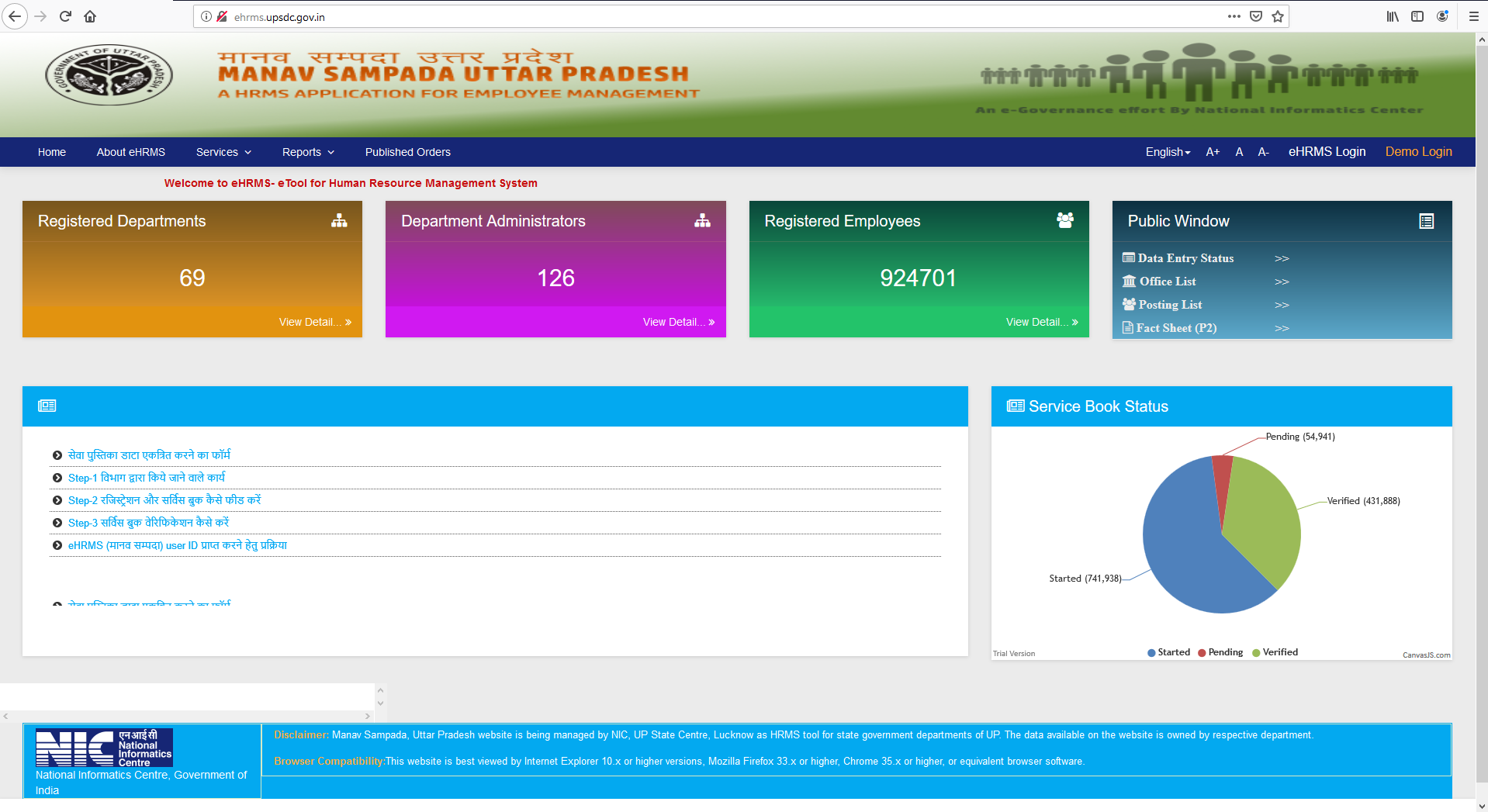Screen dimensions: 1488x812
Task: Open the Published Orders menu item
Action: click(407, 152)
